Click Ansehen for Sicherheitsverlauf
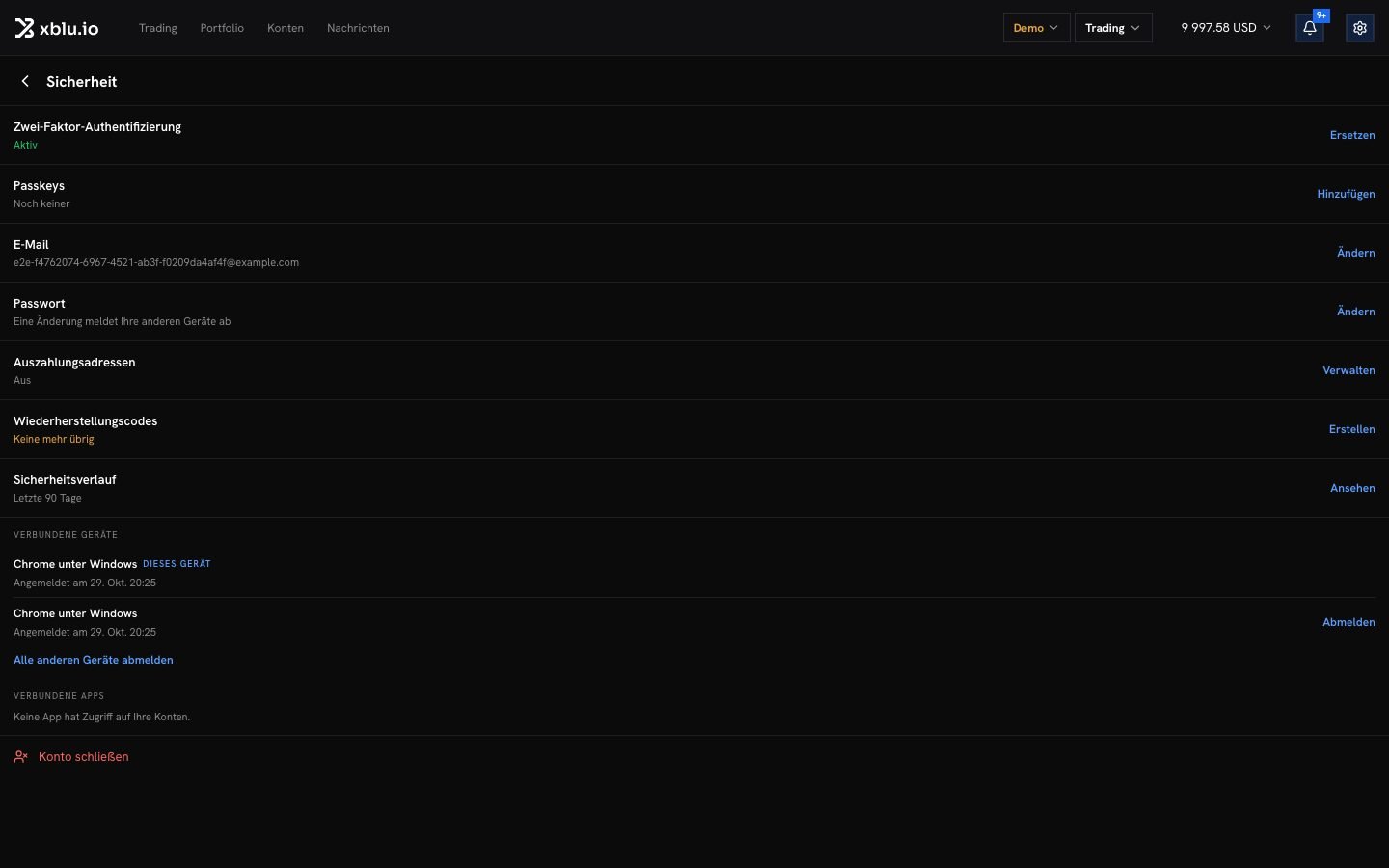The image size is (1389, 868). (1352, 488)
